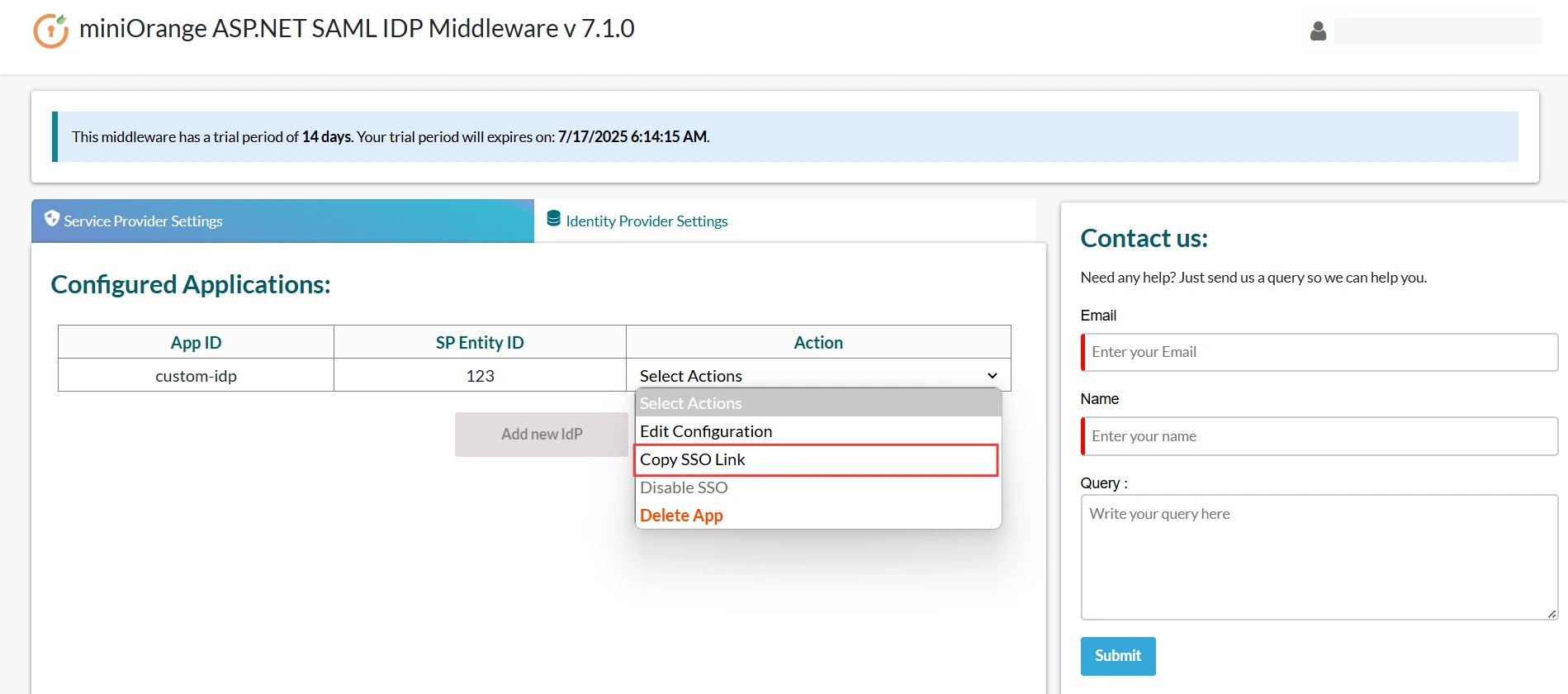The image size is (1568, 694).
Task: Click the Contact us heading
Action: coord(1144,238)
